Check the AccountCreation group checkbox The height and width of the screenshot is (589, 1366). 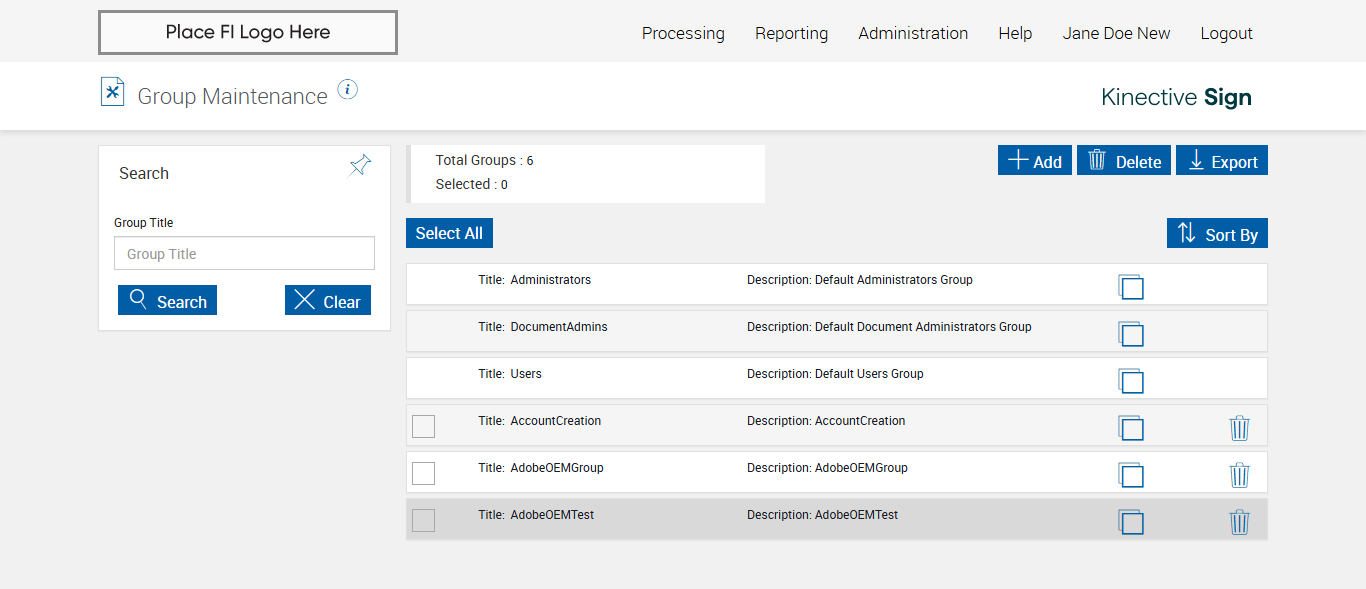424,426
